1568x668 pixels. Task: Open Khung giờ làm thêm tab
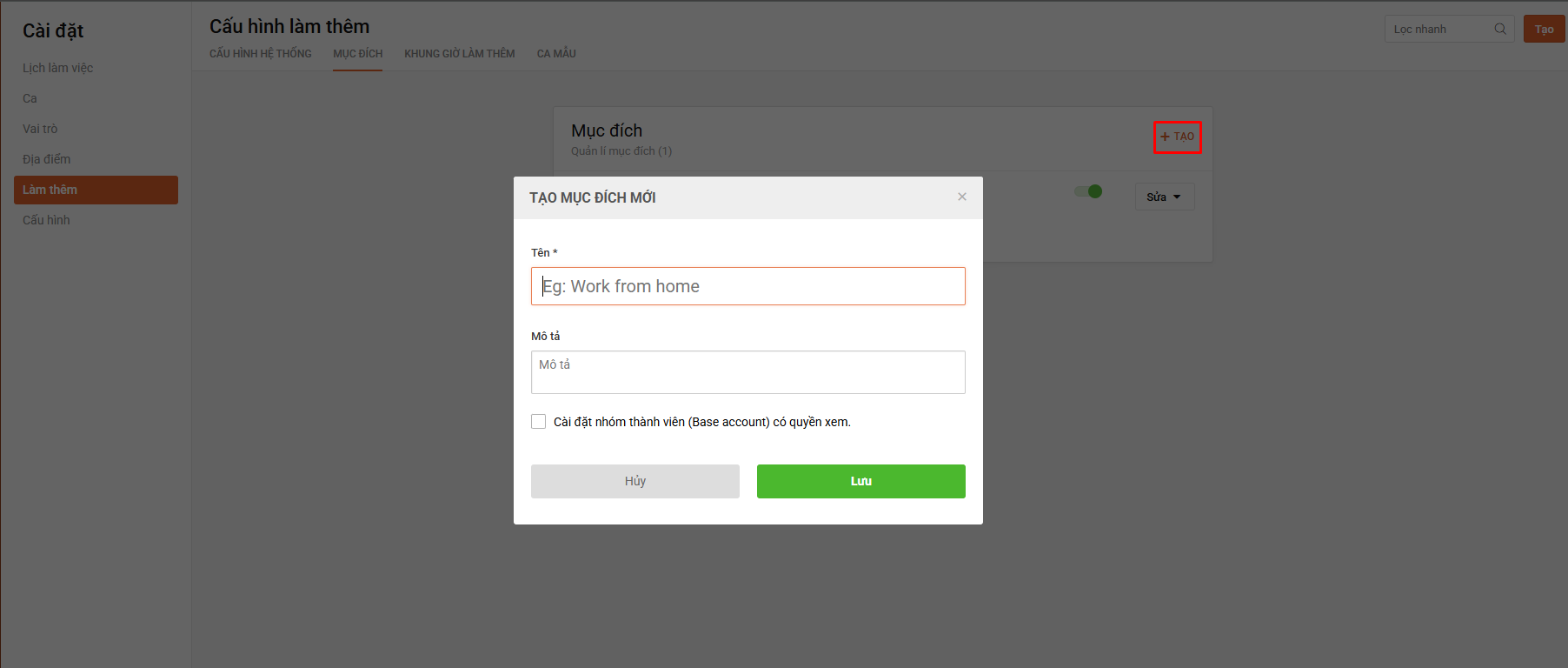pos(459,54)
